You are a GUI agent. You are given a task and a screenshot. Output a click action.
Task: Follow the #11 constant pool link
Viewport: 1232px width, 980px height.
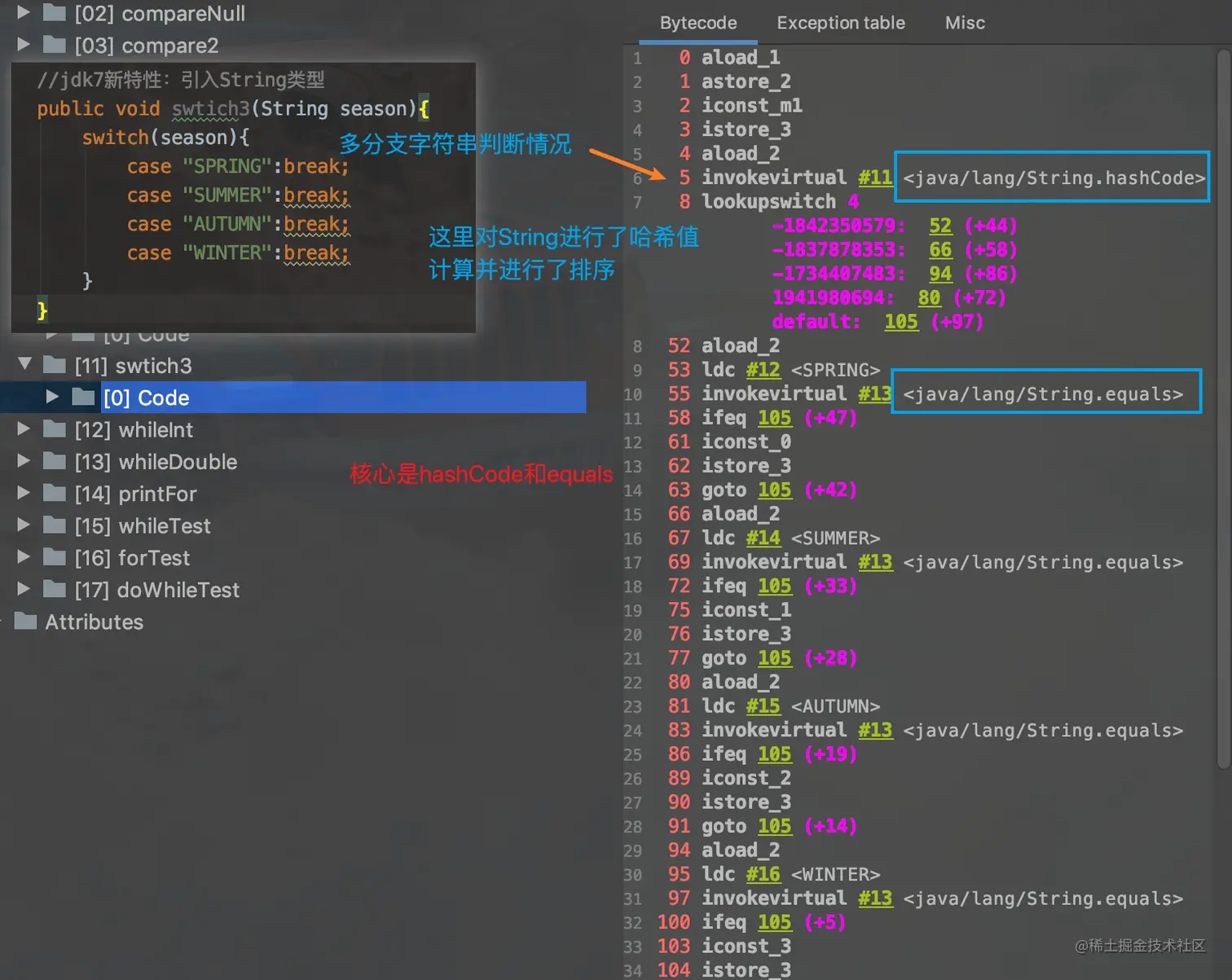coord(875,178)
